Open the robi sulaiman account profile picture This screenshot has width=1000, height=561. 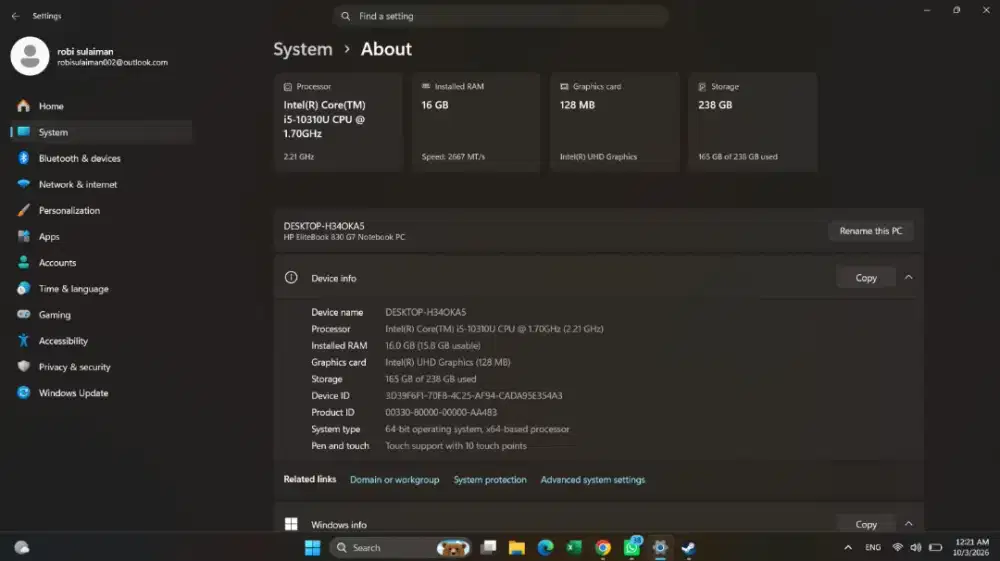[30, 56]
